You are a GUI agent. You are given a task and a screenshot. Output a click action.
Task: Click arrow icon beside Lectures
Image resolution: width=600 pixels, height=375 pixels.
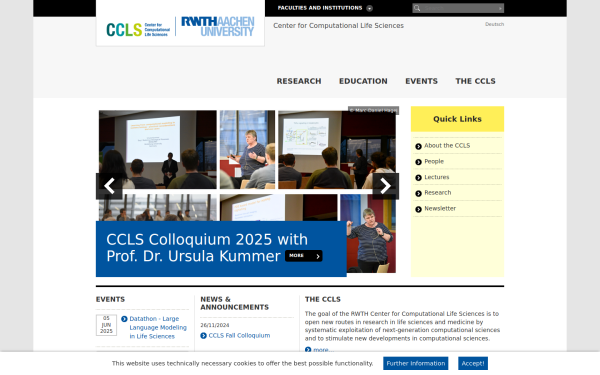point(418,178)
